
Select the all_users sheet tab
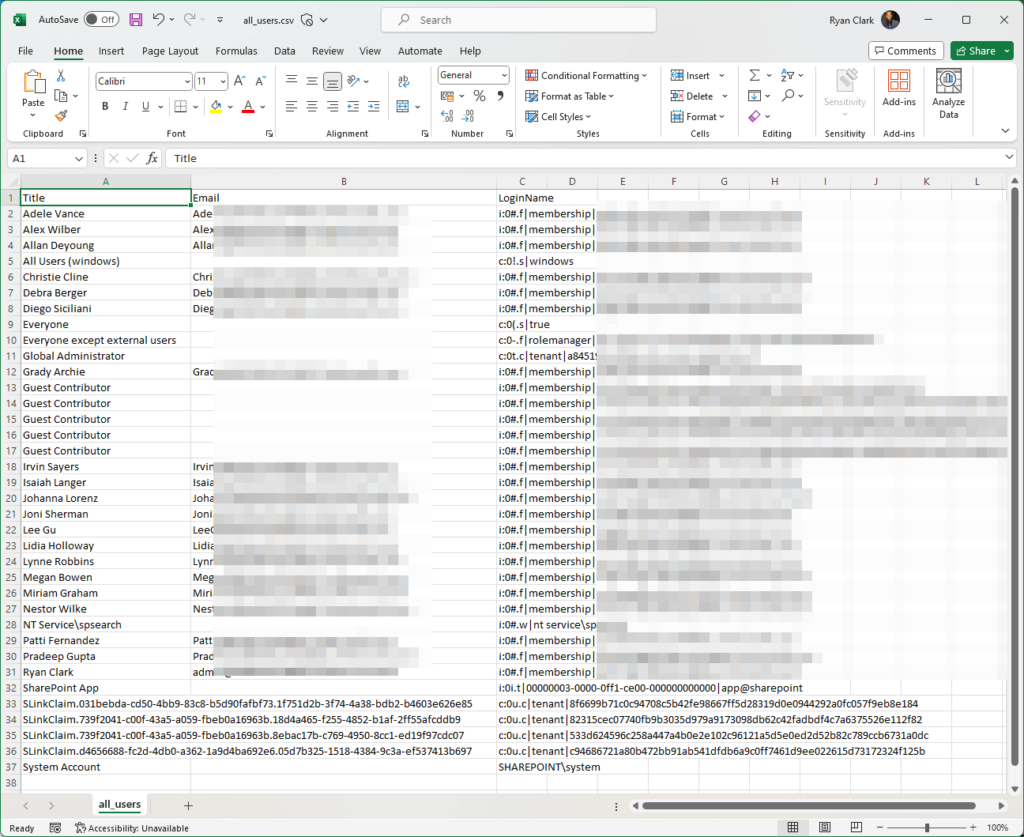(120, 804)
